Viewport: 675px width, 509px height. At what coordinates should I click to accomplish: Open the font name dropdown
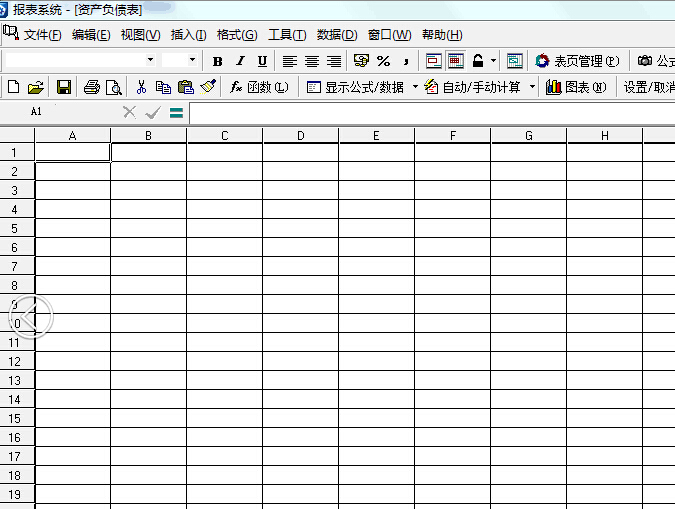pyautogui.click(x=150, y=60)
